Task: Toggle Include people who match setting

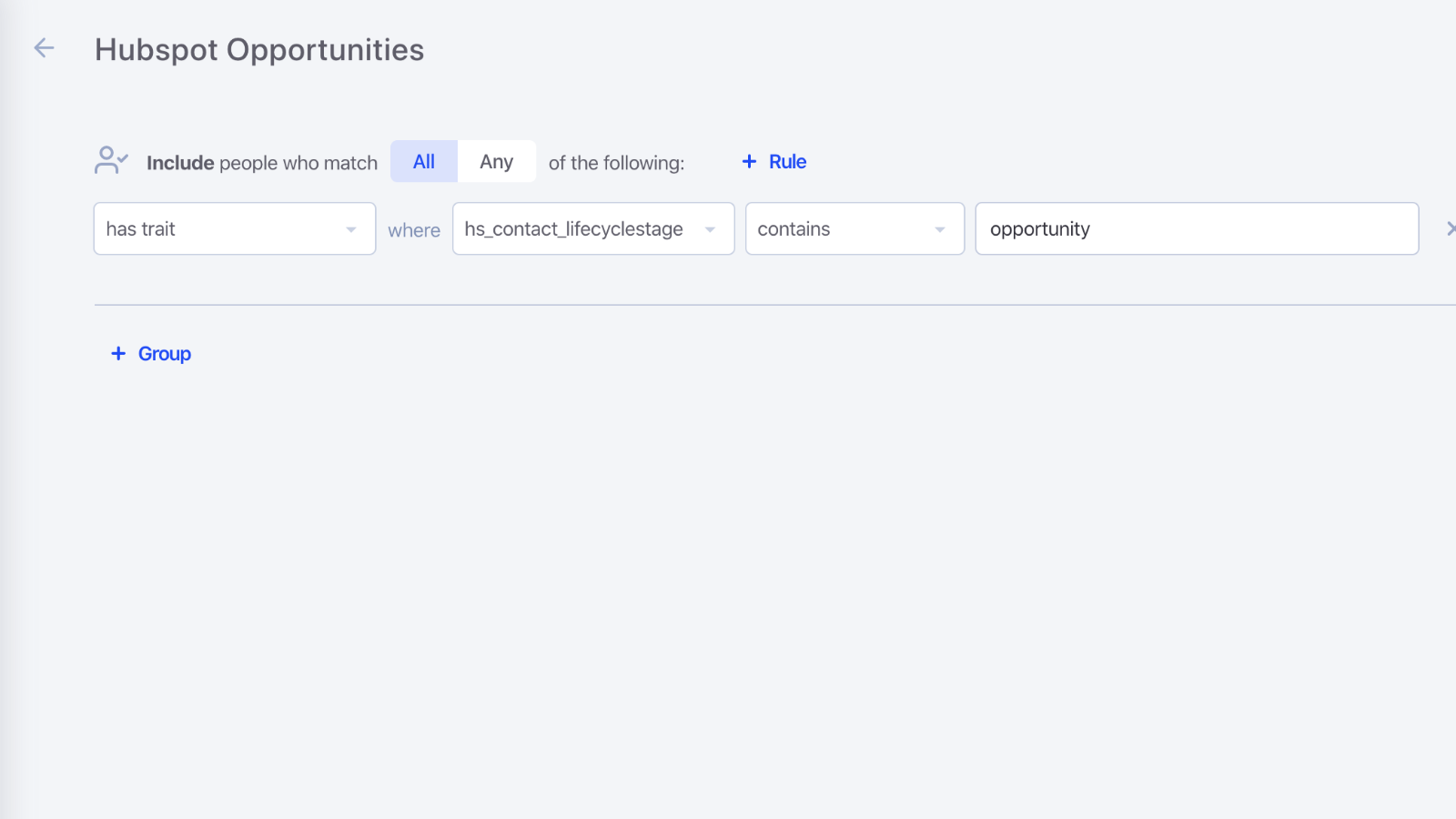Action: (x=261, y=163)
